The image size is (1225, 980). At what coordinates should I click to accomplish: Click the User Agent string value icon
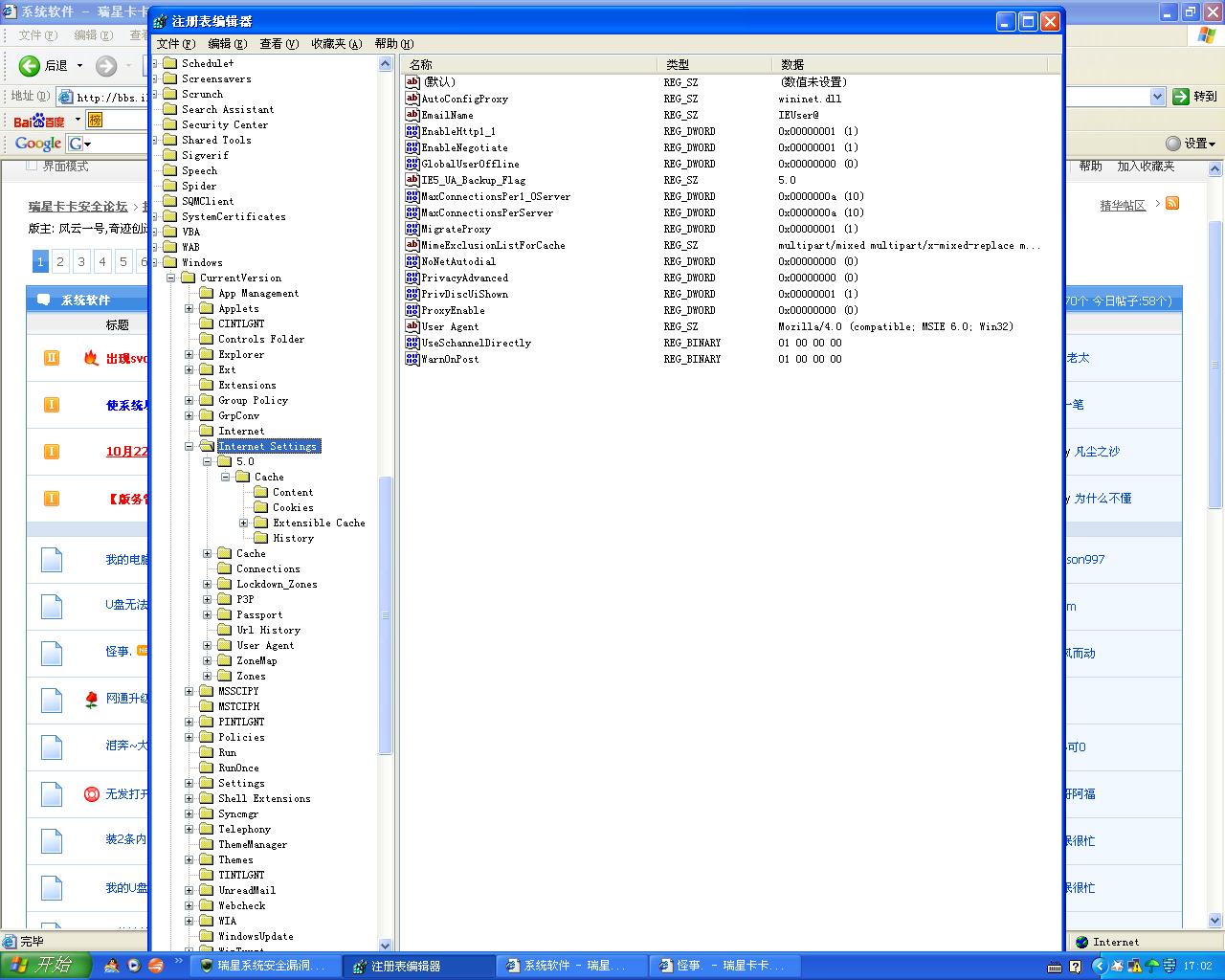tap(412, 326)
